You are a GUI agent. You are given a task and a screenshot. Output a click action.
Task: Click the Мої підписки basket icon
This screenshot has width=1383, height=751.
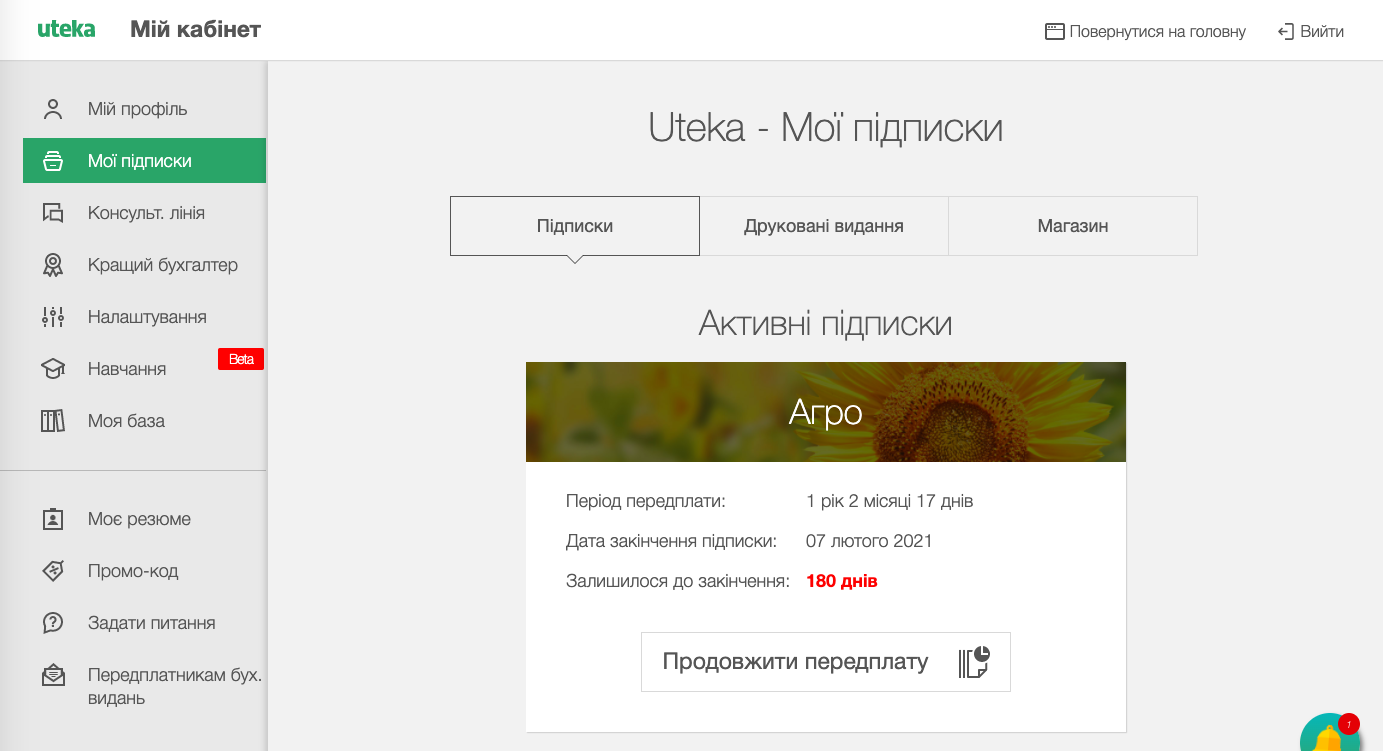(53, 161)
